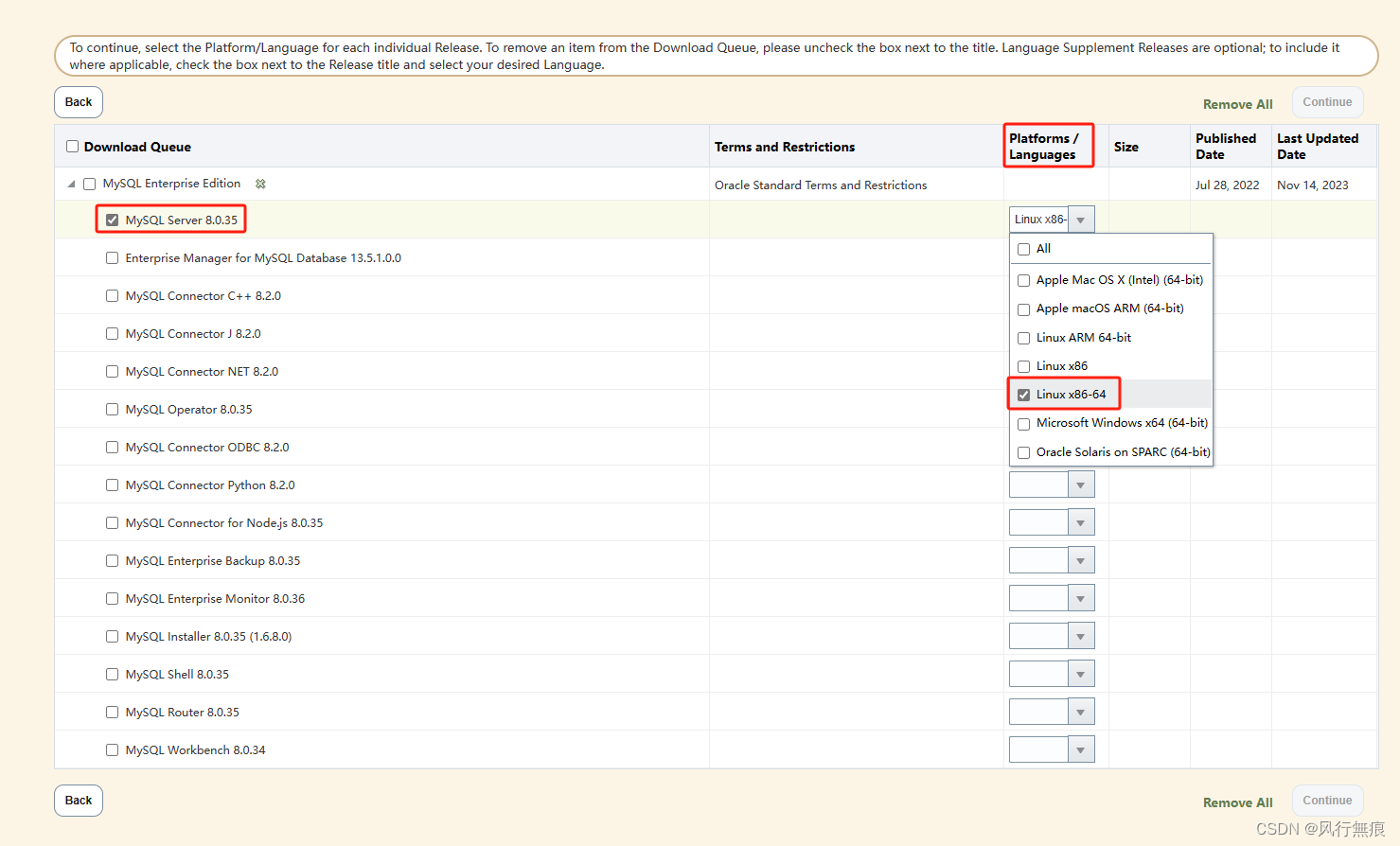Select the Linux x86 platform option

click(x=1024, y=366)
